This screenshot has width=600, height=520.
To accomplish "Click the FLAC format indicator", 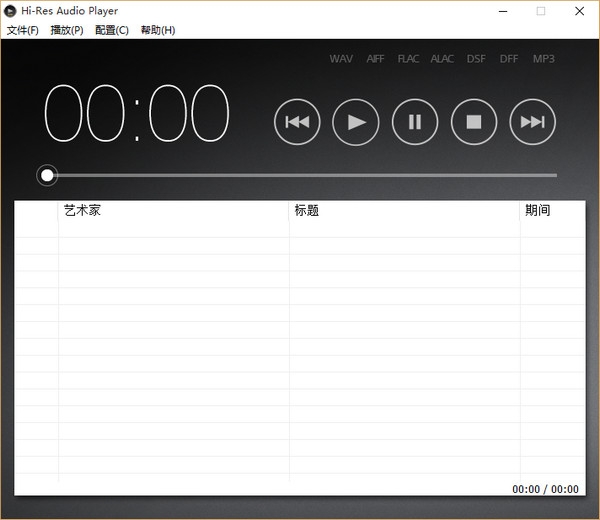I will [x=408, y=59].
